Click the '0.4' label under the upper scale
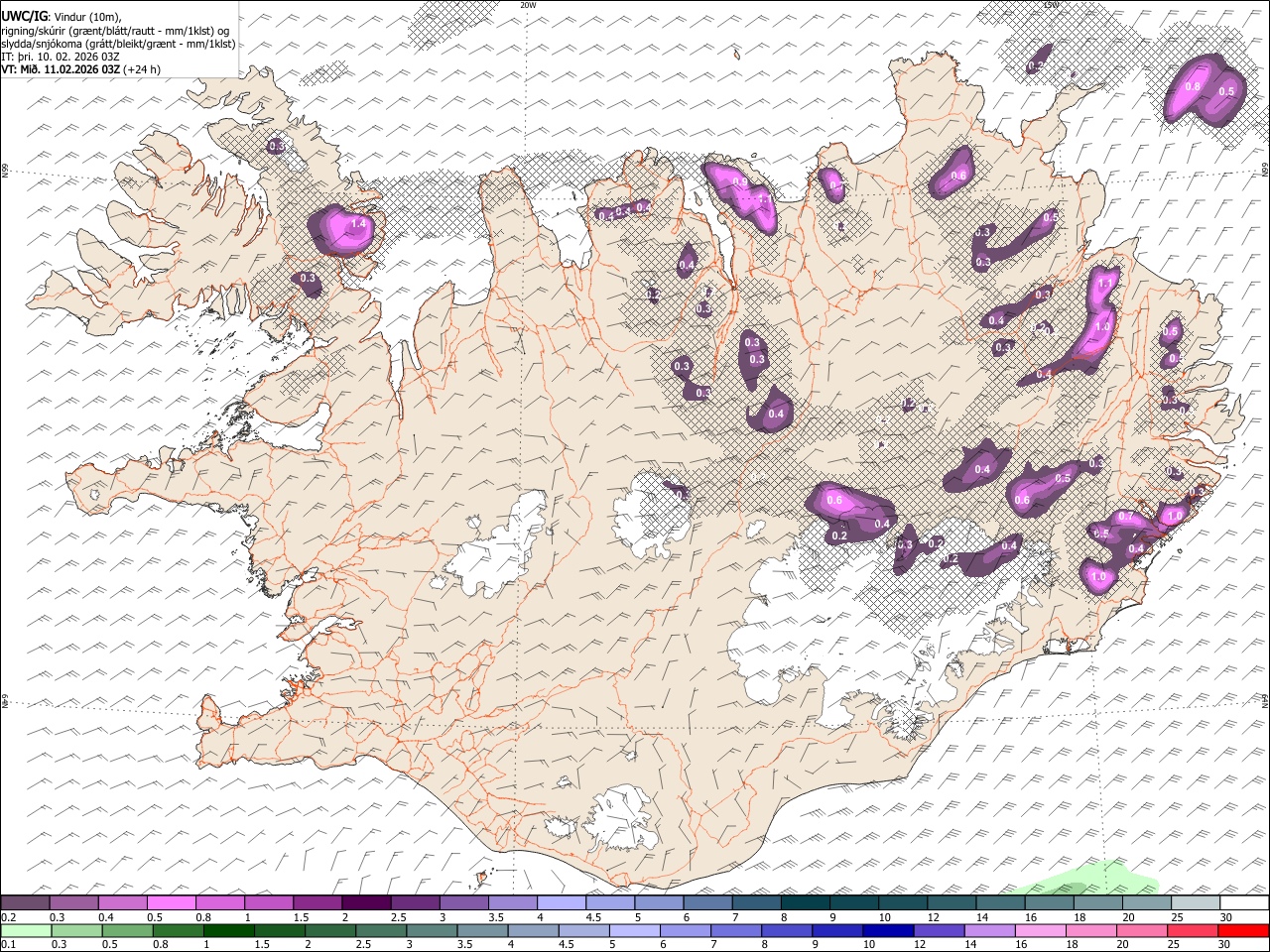 105,917
